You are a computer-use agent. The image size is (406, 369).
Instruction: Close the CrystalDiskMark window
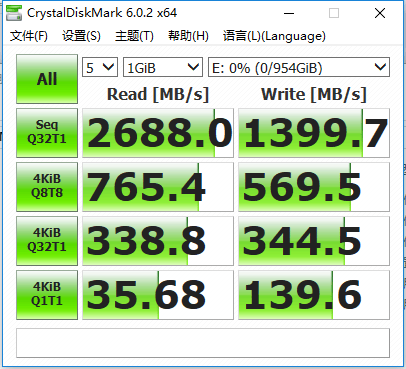pyautogui.click(x=380, y=13)
